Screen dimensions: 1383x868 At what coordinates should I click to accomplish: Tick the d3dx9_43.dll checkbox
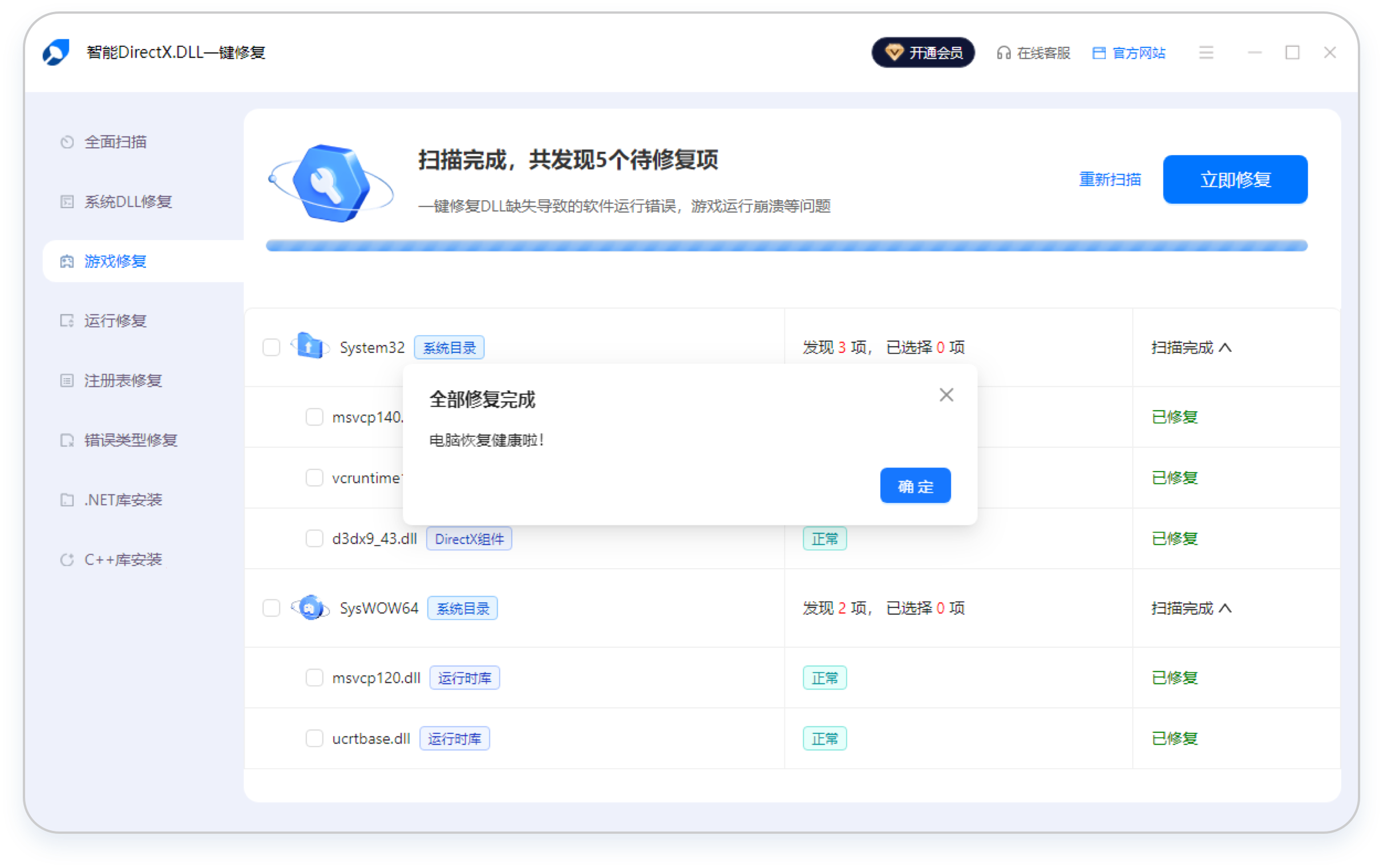[314, 538]
